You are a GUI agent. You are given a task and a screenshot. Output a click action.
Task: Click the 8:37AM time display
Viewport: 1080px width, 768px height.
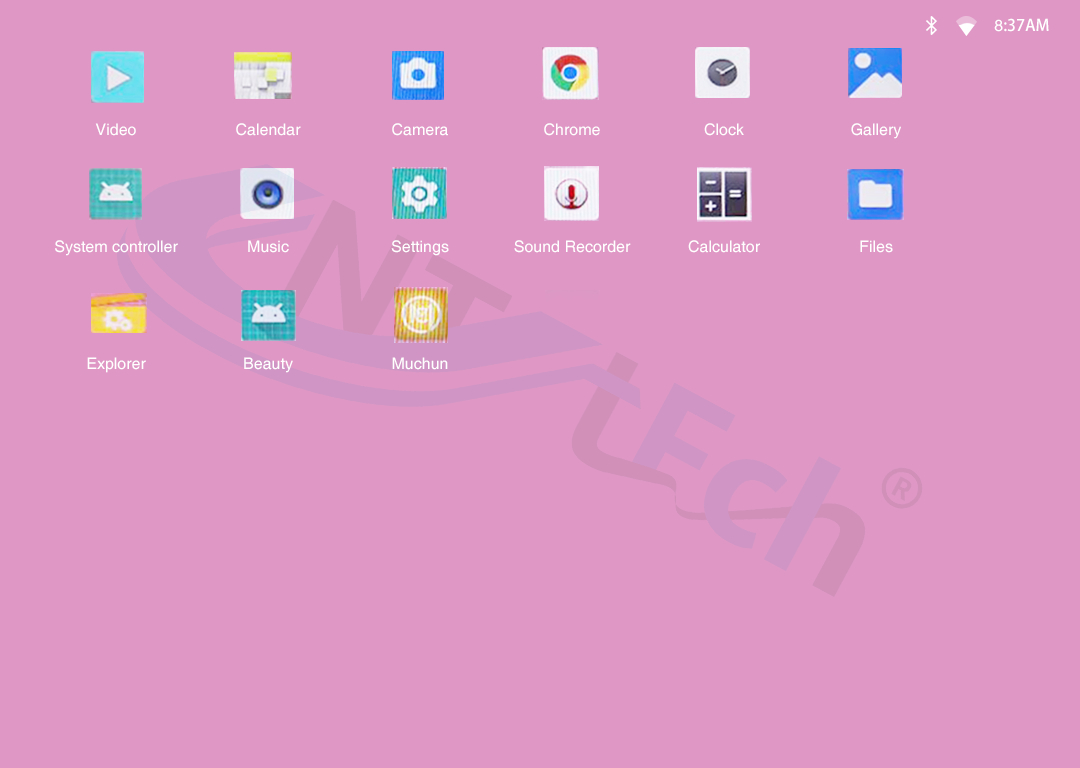pos(1021,26)
